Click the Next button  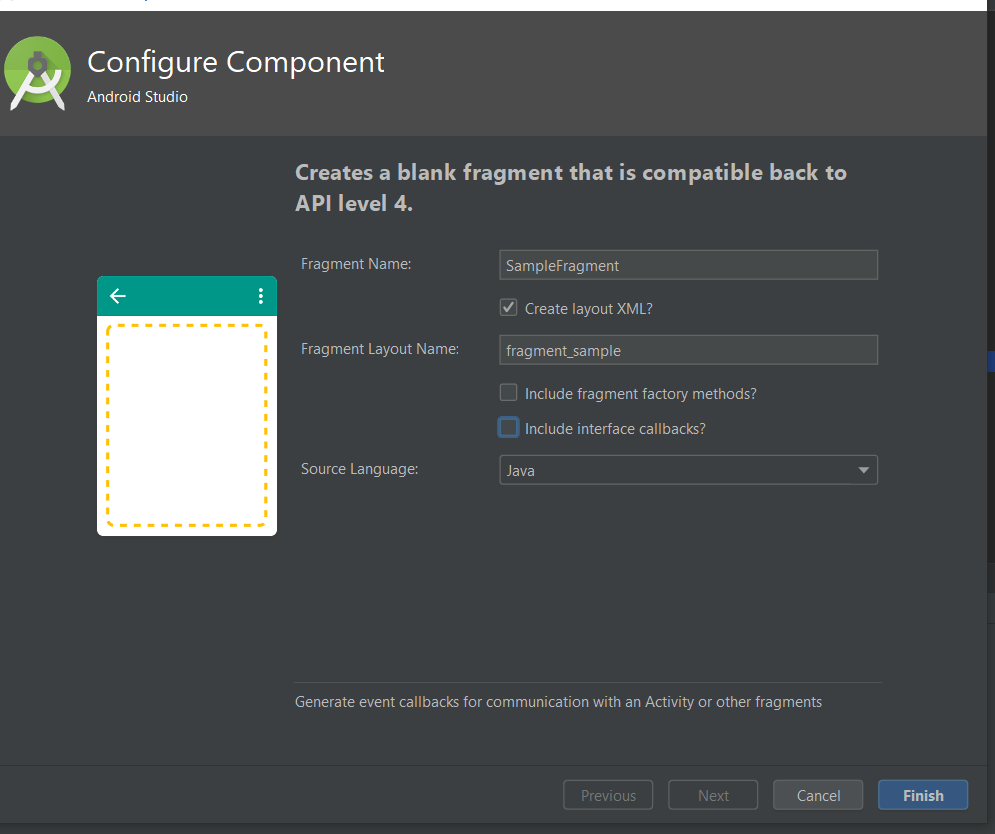click(x=713, y=796)
